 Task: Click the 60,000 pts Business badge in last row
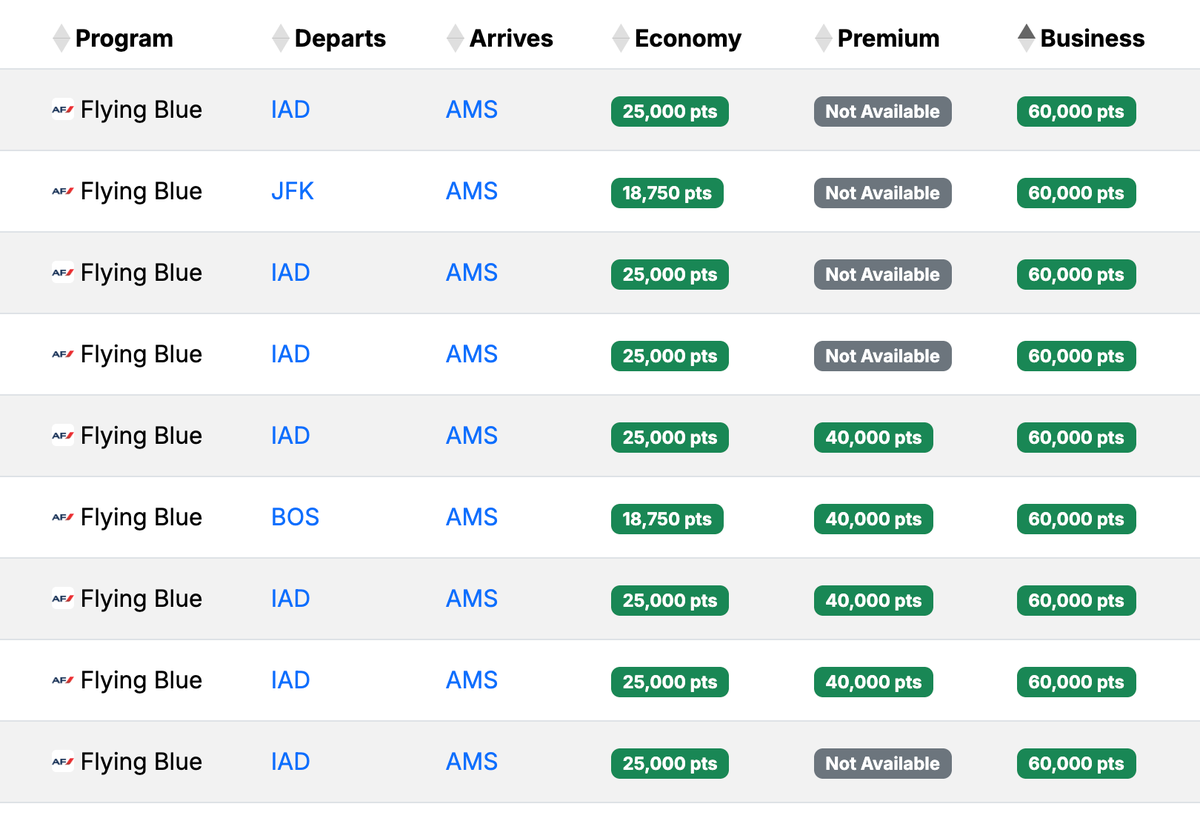pyautogui.click(x=1076, y=763)
